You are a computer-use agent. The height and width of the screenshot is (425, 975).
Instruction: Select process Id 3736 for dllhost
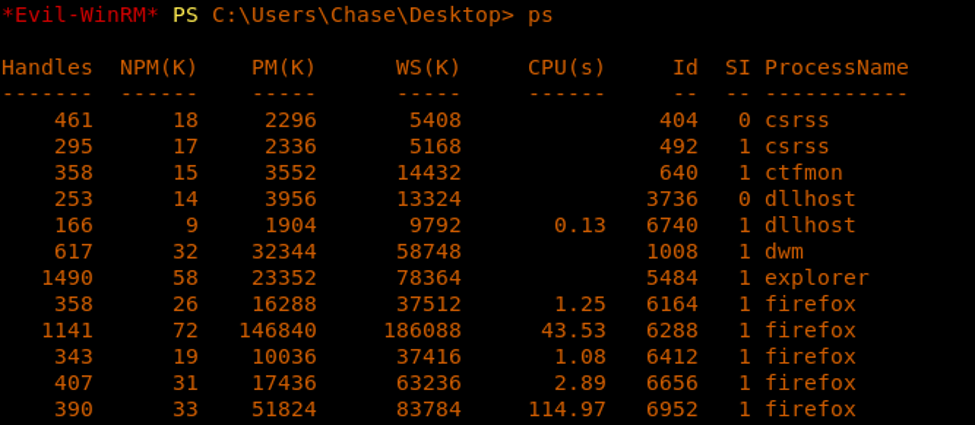tap(672, 199)
